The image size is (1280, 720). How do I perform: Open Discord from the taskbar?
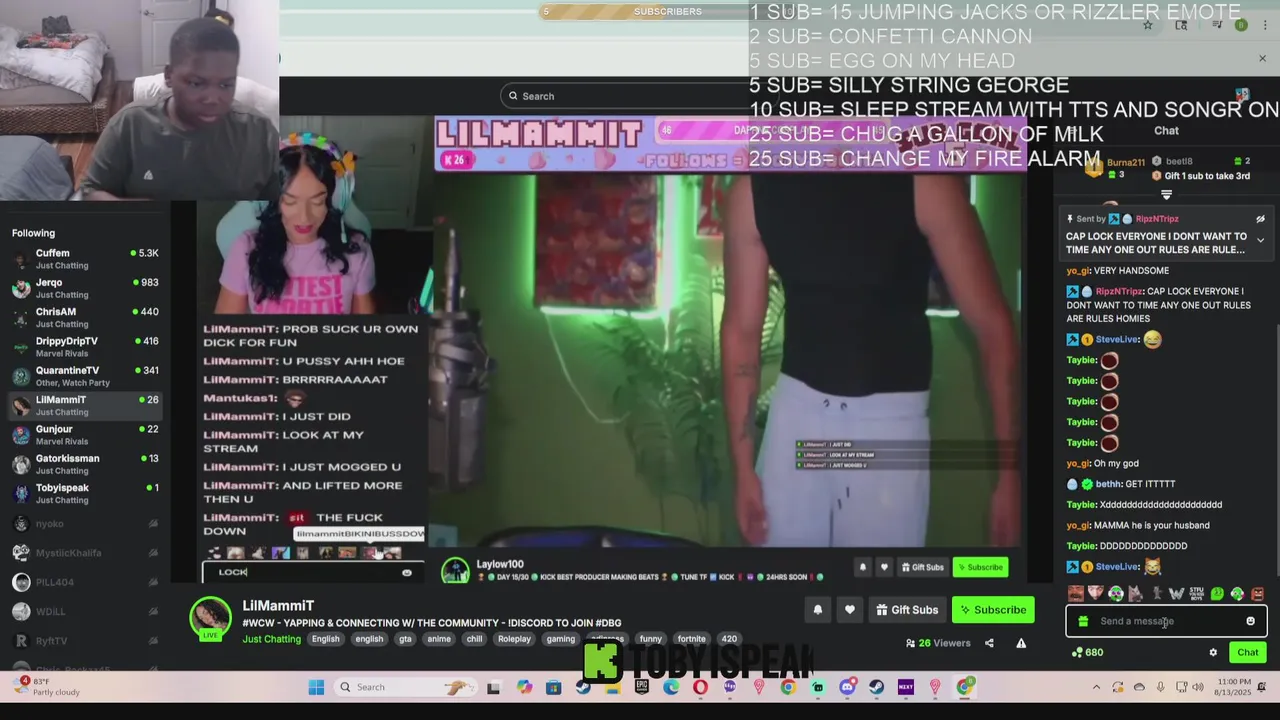point(847,687)
